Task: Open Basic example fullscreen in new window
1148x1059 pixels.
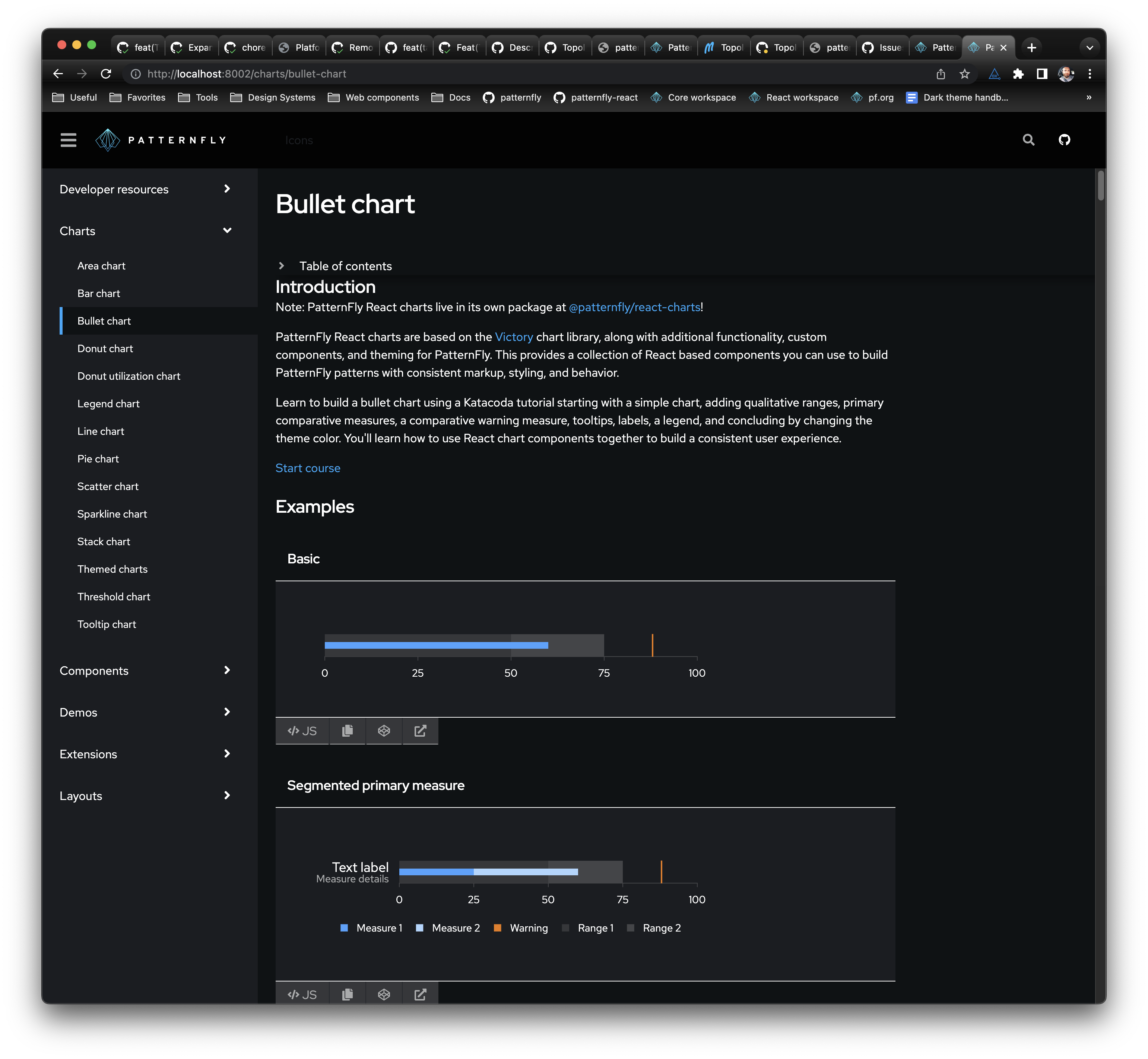Action: click(420, 731)
